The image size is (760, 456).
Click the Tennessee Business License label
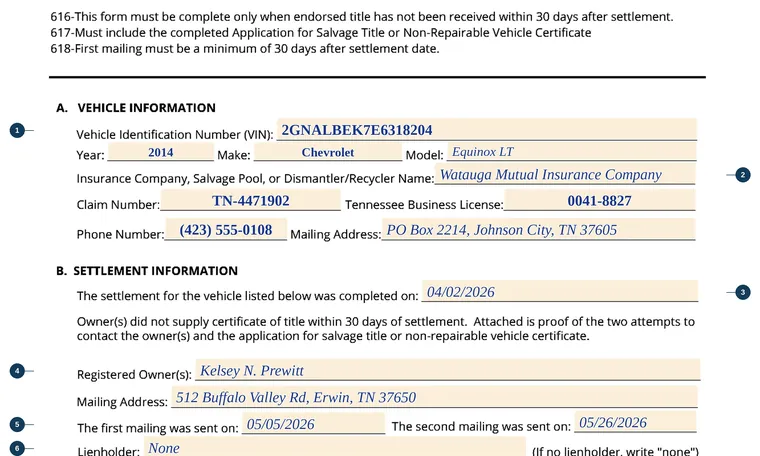(x=424, y=204)
